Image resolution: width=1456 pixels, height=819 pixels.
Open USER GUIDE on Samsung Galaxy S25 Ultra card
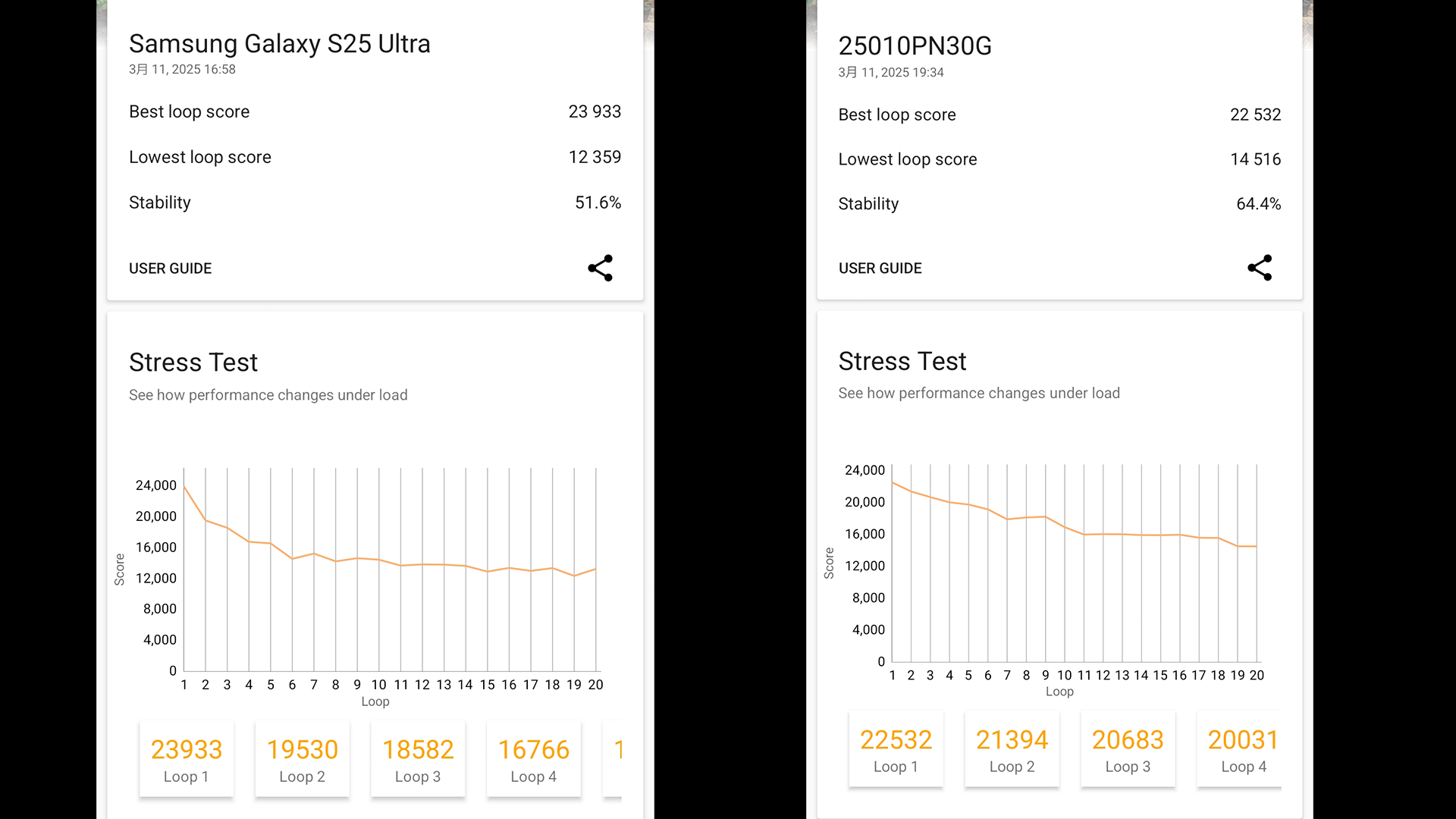[170, 268]
